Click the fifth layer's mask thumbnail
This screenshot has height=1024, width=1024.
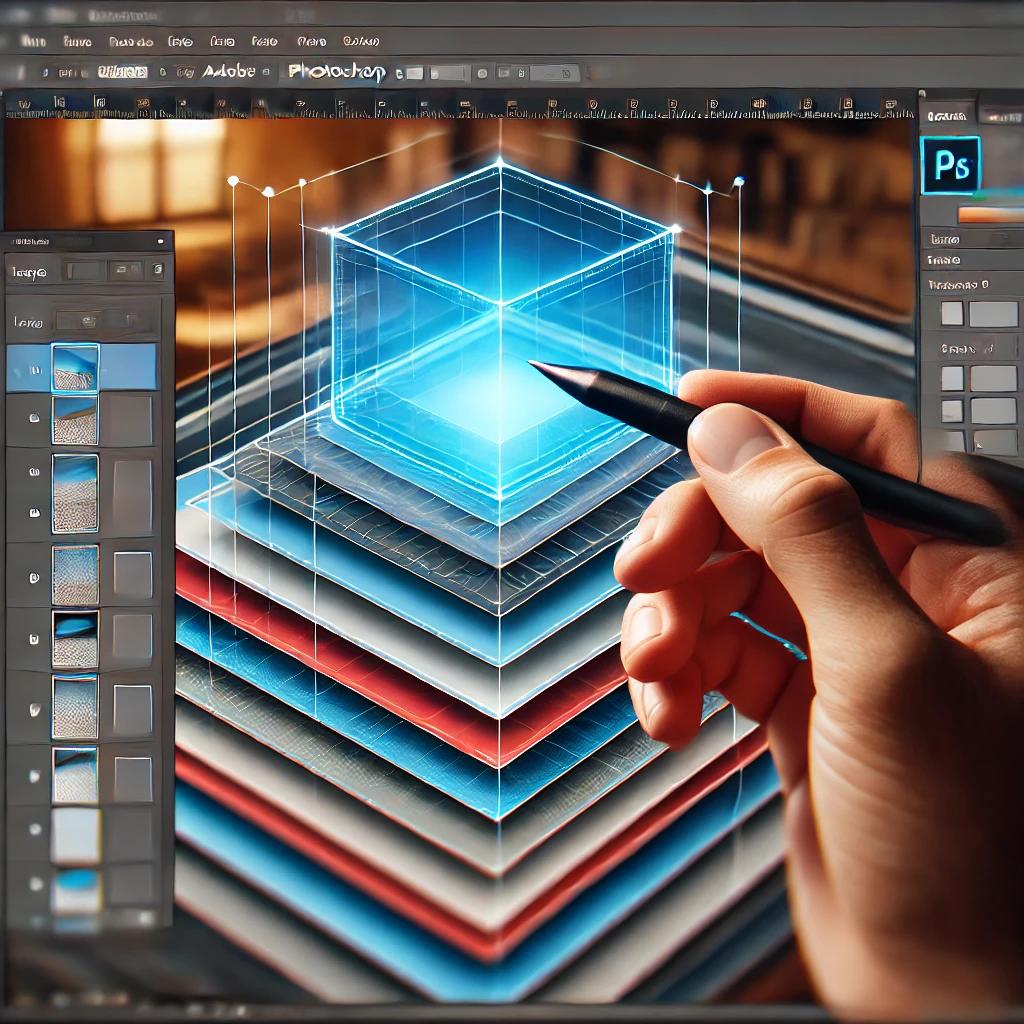tap(133, 637)
